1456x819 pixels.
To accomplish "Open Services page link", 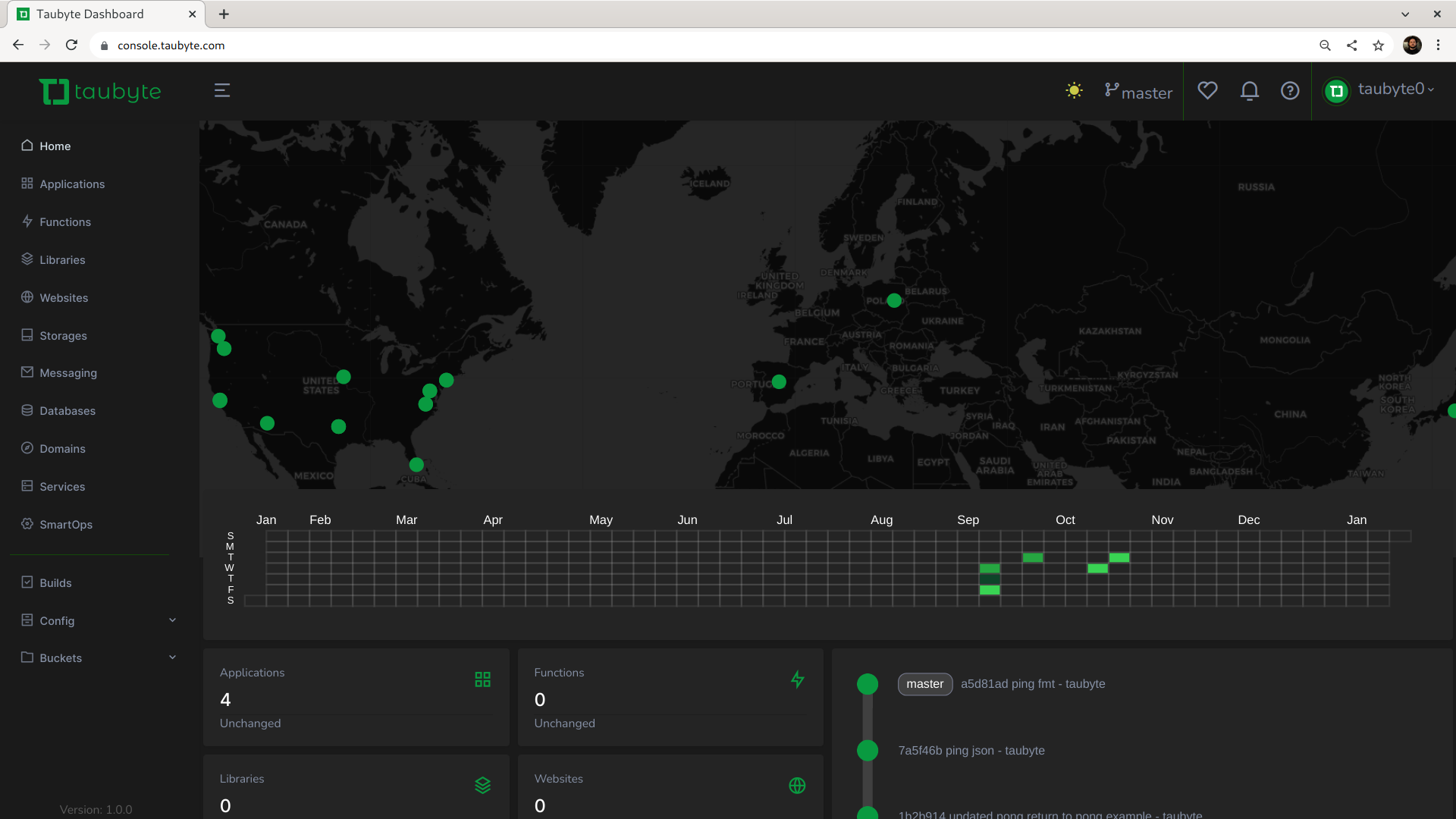I will click(x=62, y=487).
